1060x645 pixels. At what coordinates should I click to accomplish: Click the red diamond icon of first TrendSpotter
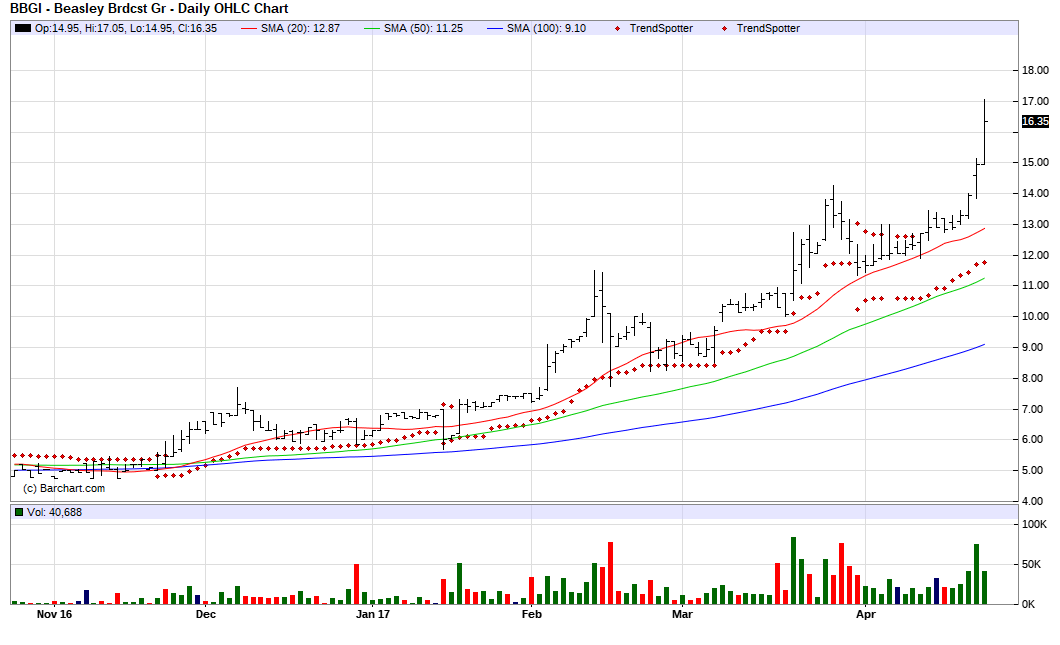pyautogui.click(x=618, y=28)
